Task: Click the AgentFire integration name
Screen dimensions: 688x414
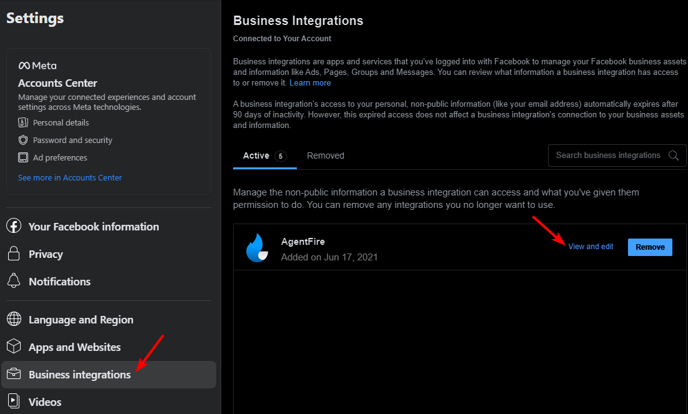Action: pos(303,241)
